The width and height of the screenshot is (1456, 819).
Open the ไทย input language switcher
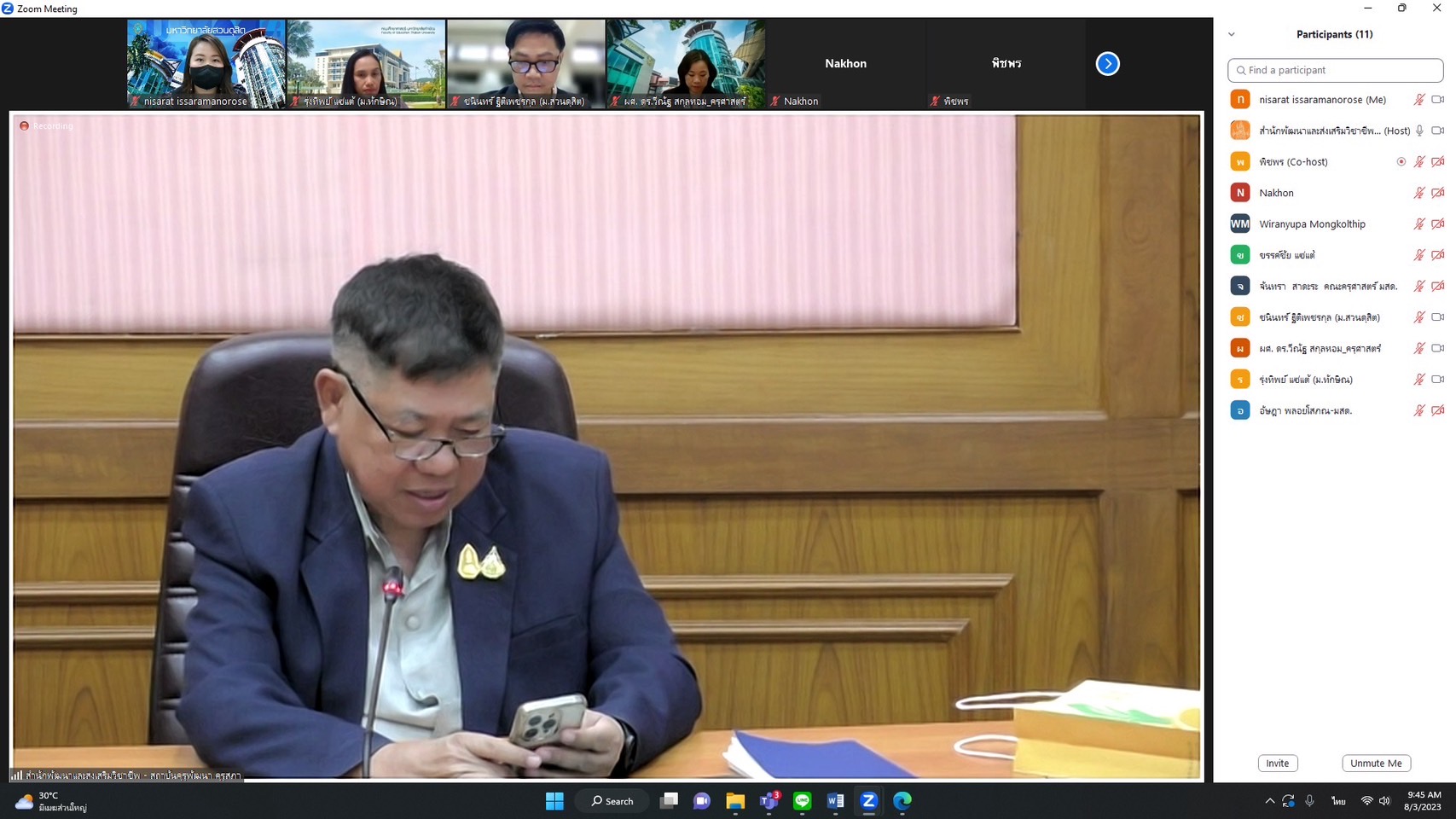[x=1338, y=801]
